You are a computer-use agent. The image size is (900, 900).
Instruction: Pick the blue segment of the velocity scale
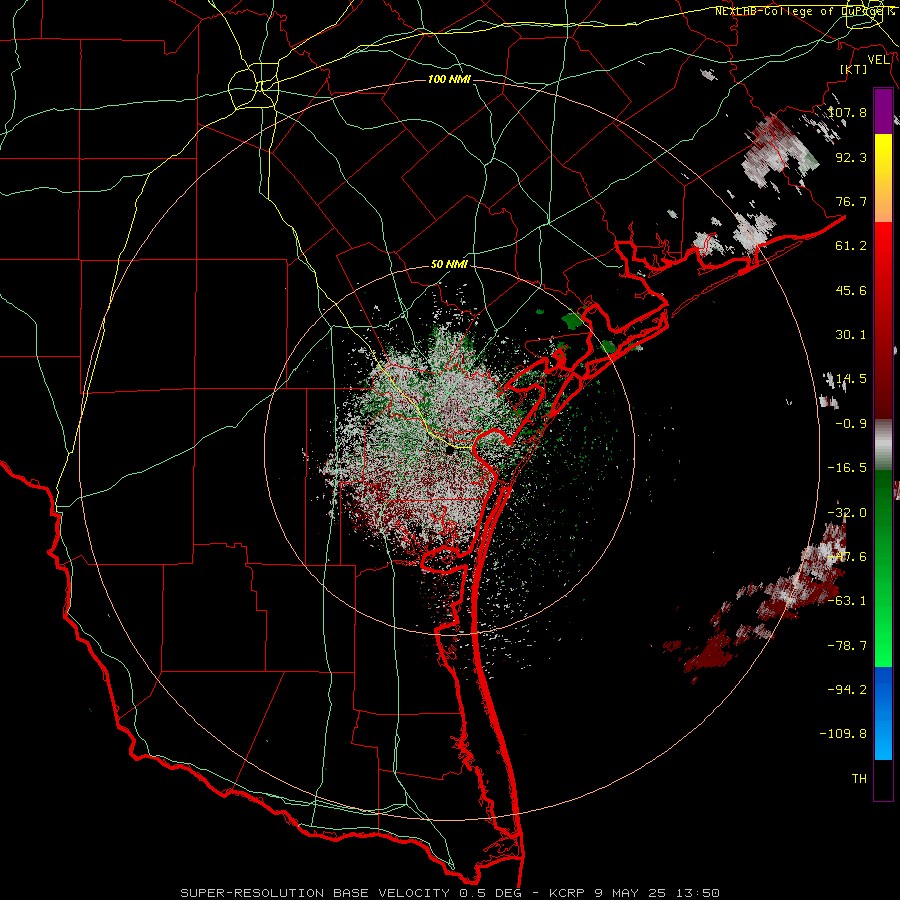click(883, 713)
